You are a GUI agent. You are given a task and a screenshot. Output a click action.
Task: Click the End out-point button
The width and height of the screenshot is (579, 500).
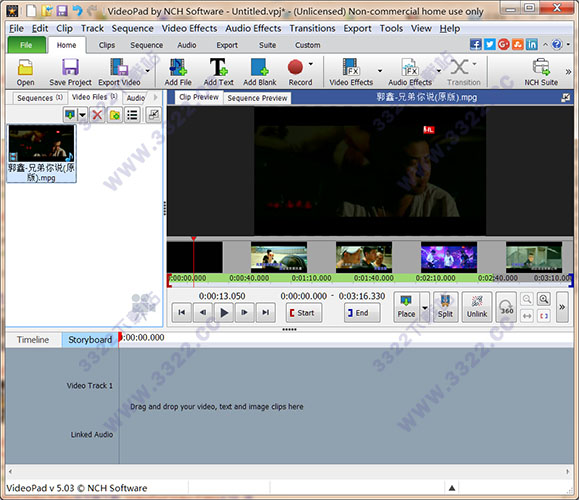click(x=362, y=313)
